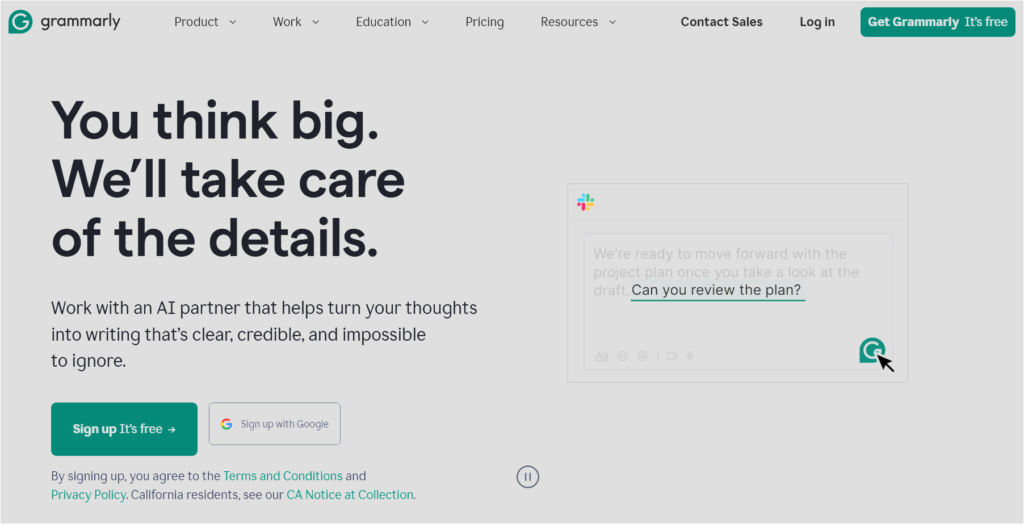Click the green Grammarly button in message box
This screenshot has width=1024, height=524.
tap(872, 350)
